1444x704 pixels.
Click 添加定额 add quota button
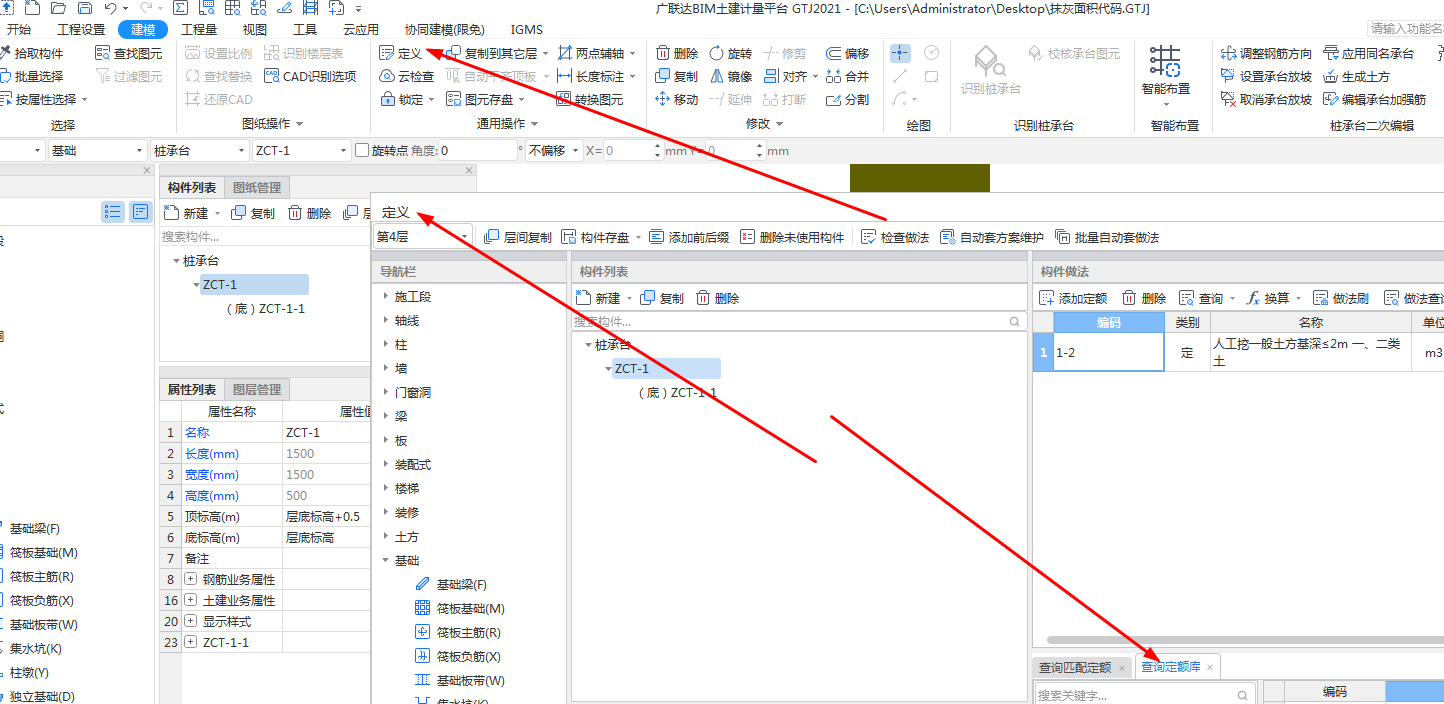click(x=1073, y=298)
